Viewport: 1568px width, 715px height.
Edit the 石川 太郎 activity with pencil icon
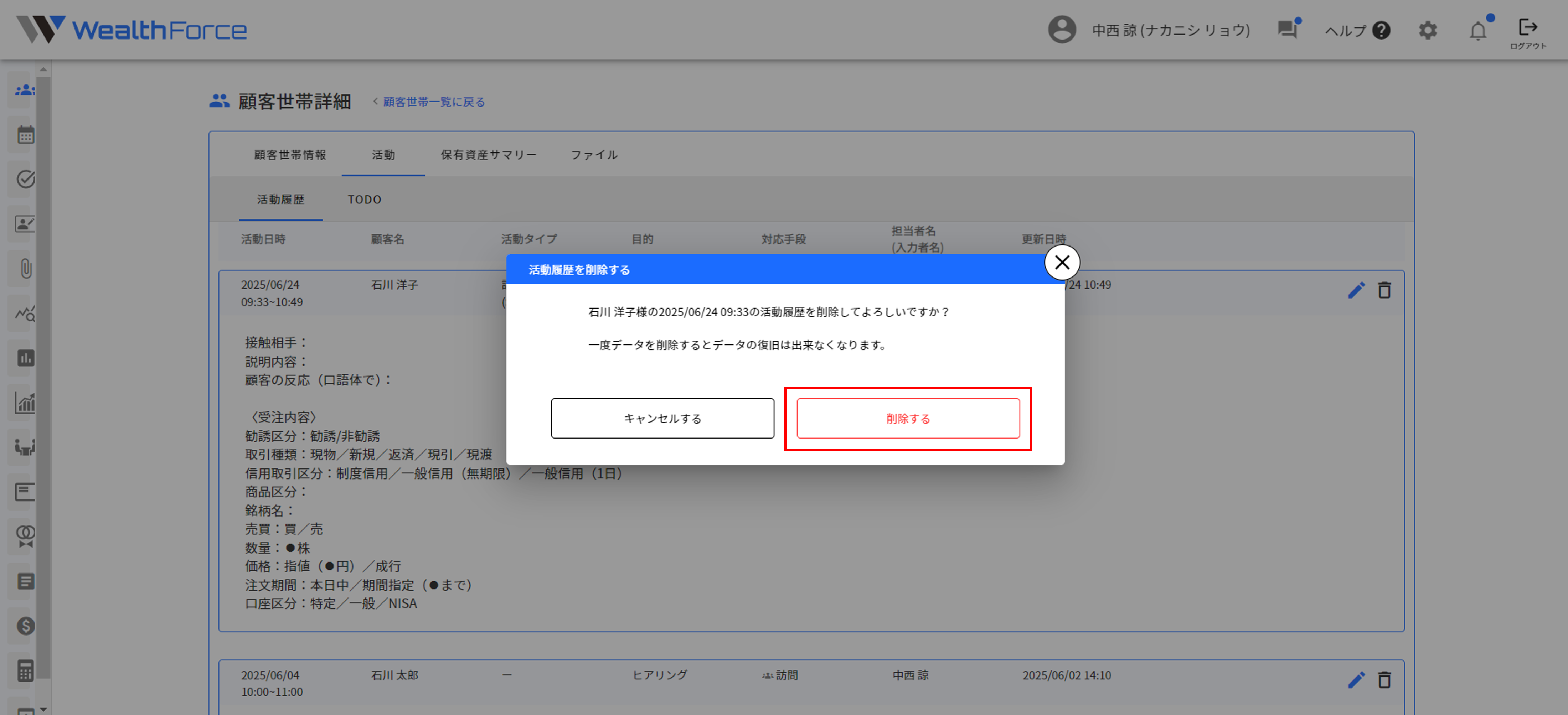click(1356, 680)
